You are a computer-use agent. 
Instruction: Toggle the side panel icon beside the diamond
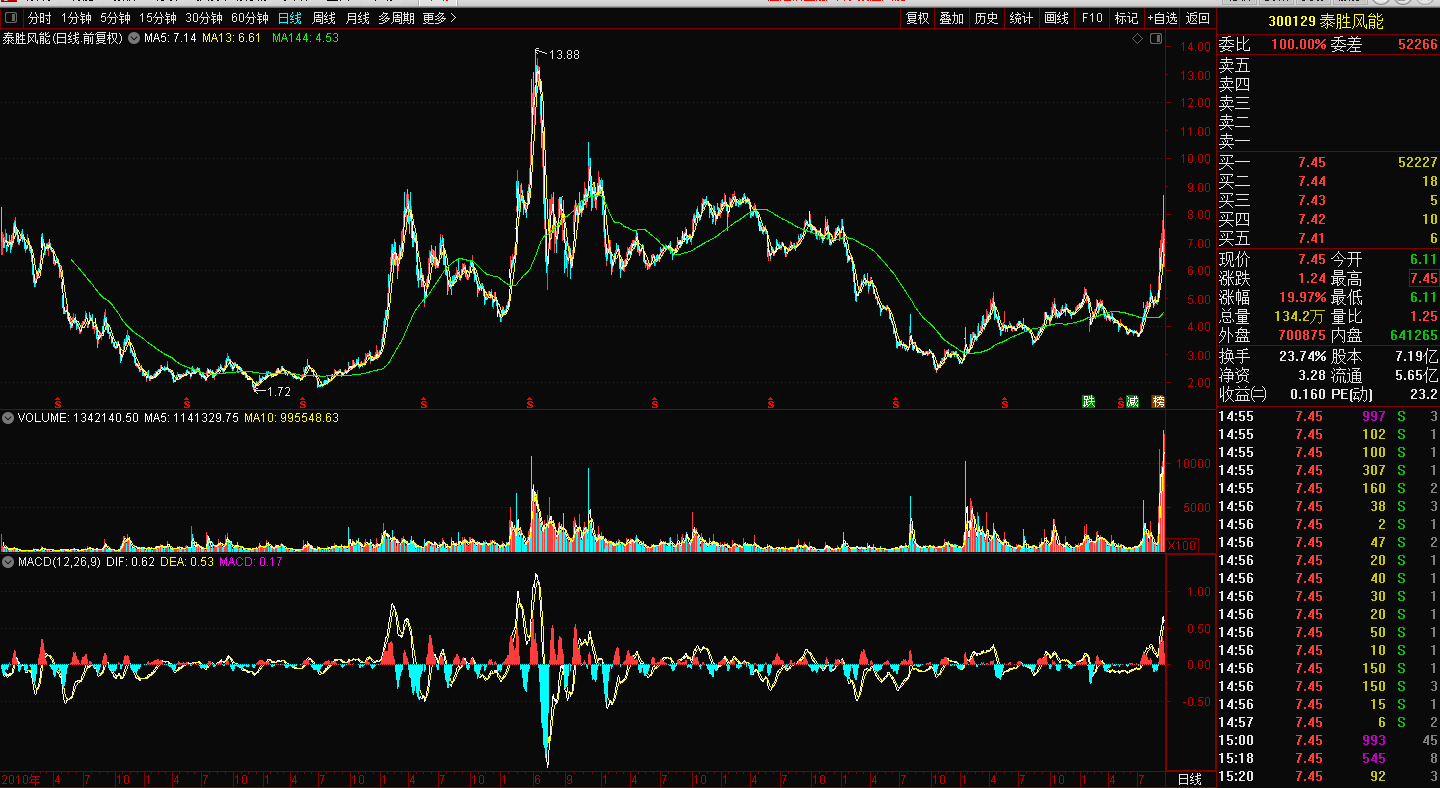pyautogui.click(x=1156, y=38)
